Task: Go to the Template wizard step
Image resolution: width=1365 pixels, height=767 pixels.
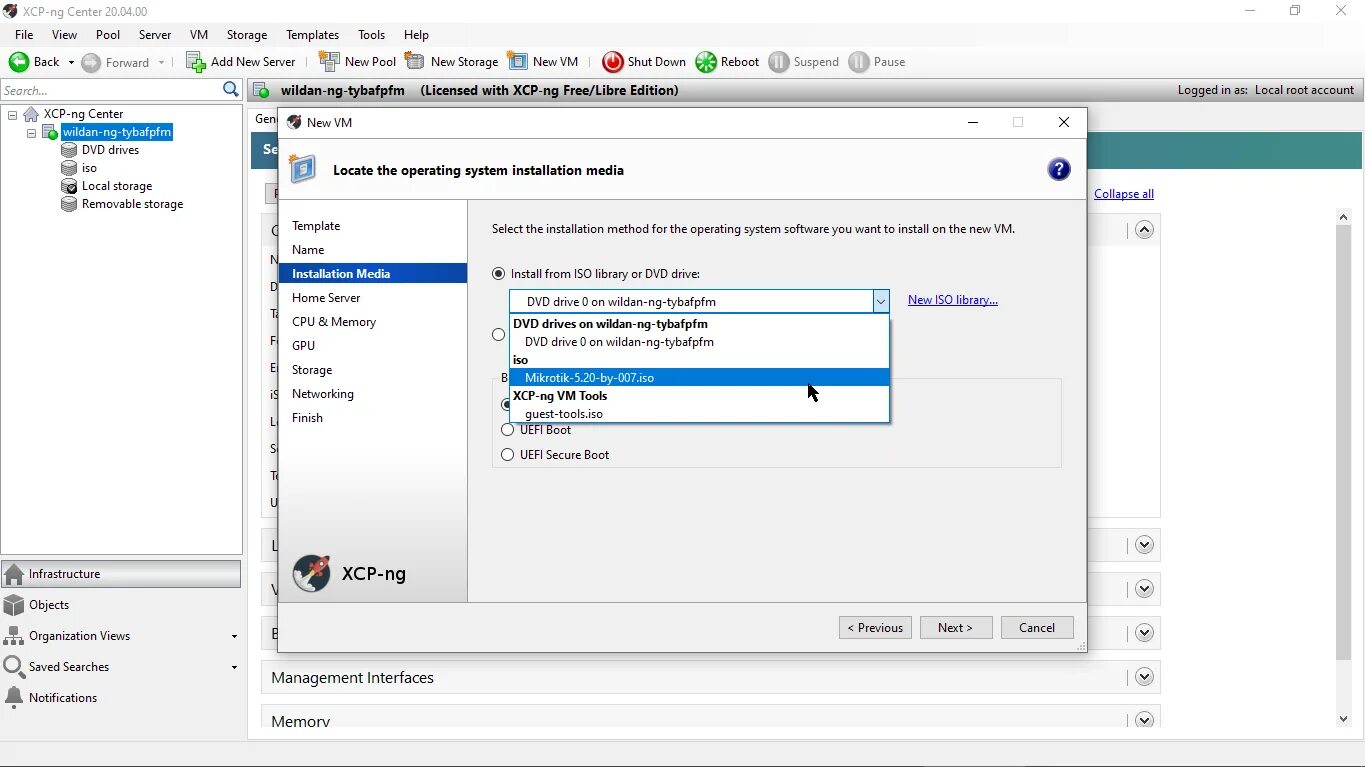Action: pos(316,226)
